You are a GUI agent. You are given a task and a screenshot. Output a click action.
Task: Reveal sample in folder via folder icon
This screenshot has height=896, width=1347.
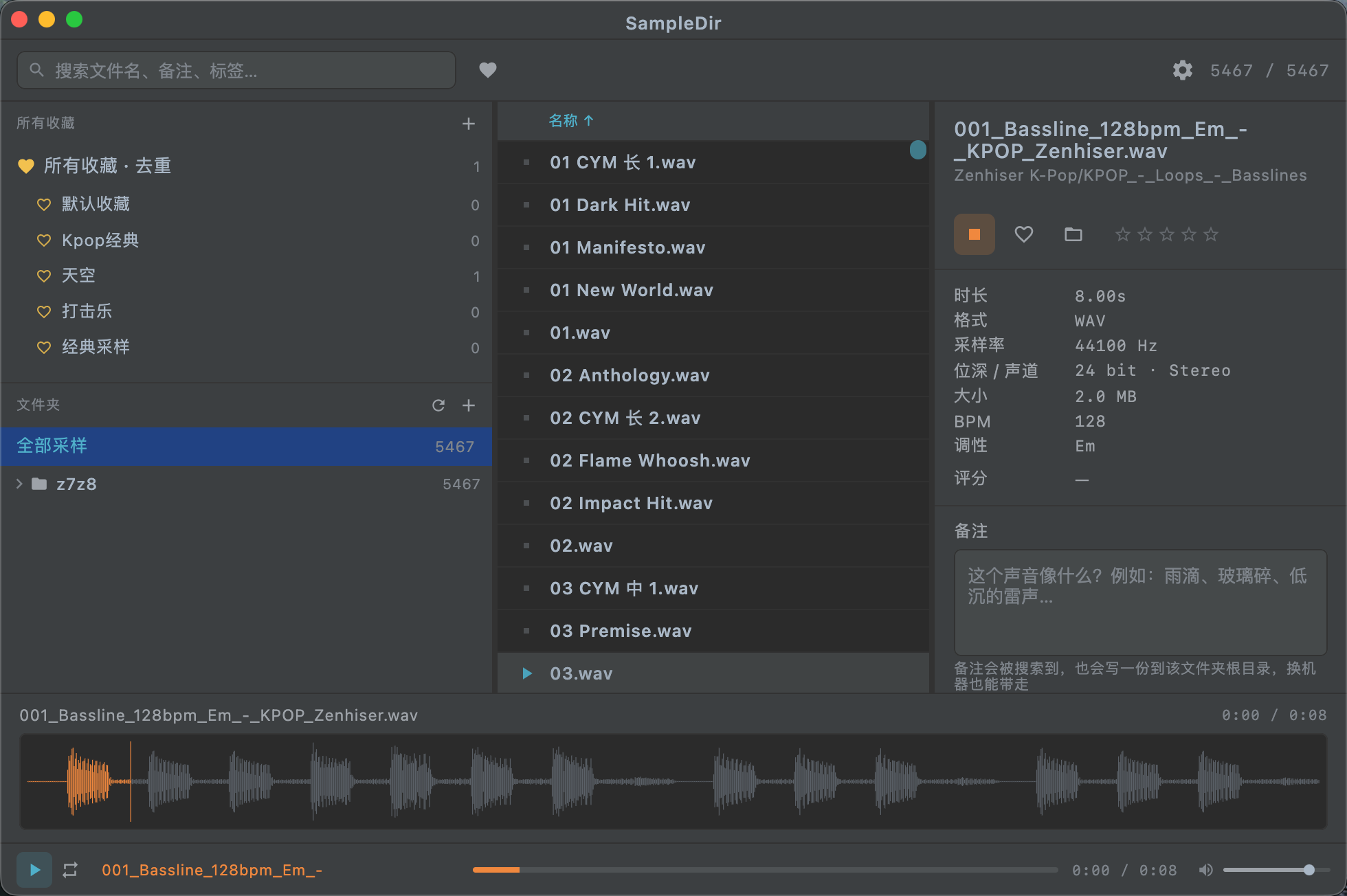click(1073, 234)
